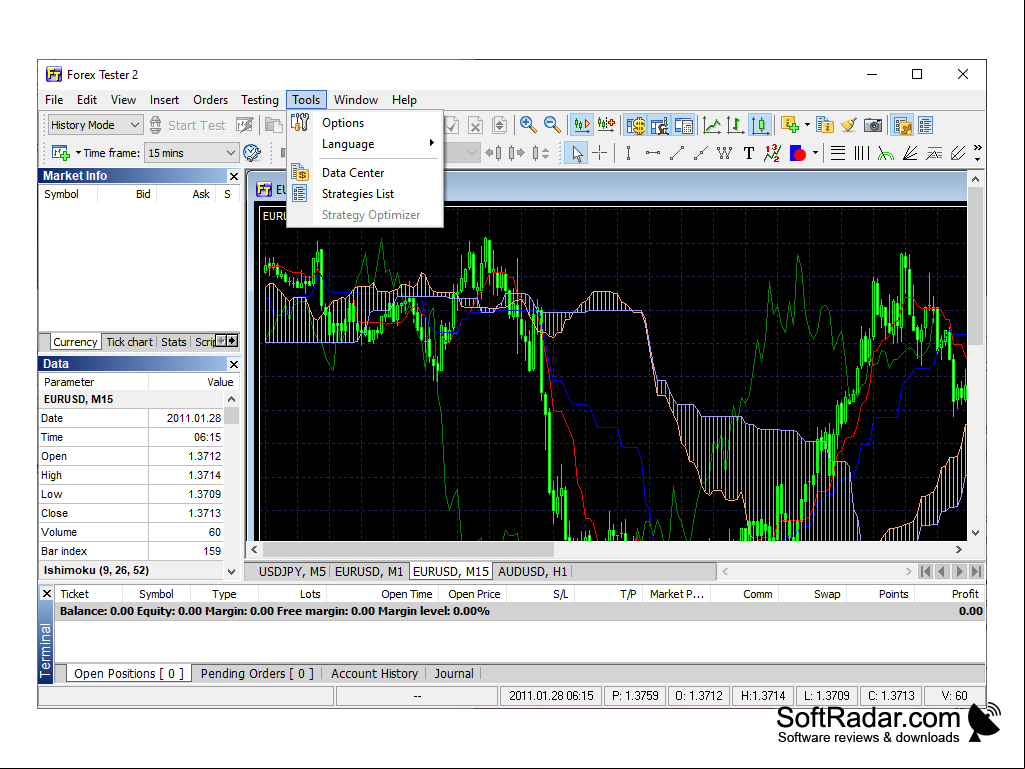Open the Account History tab

pyautogui.click(x=374, y=674)
